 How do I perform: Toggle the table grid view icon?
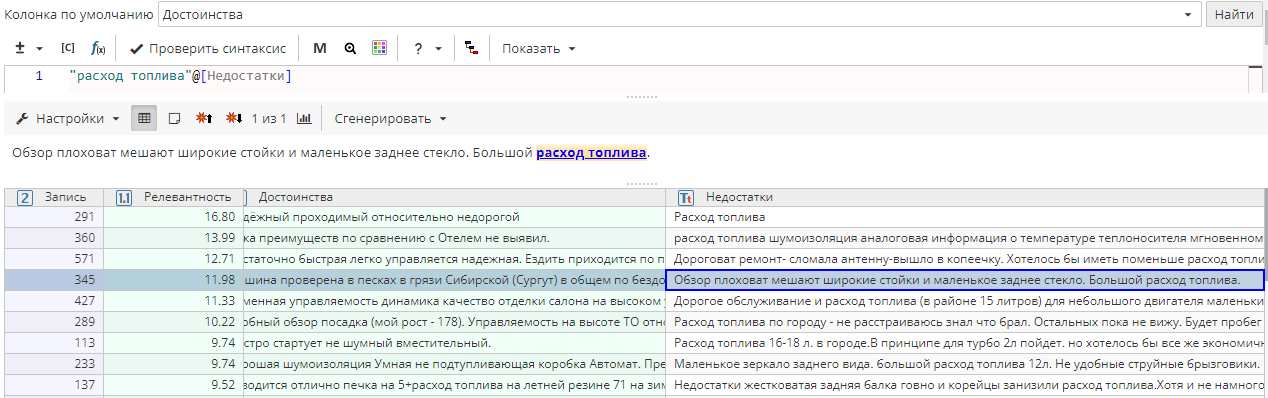[x=144, y=118]
